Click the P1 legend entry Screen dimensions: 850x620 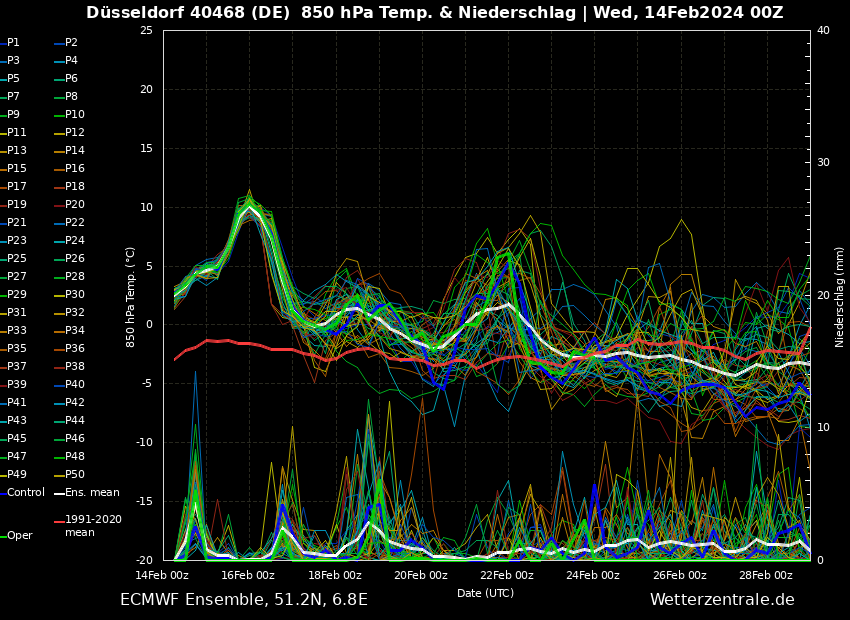13,43
